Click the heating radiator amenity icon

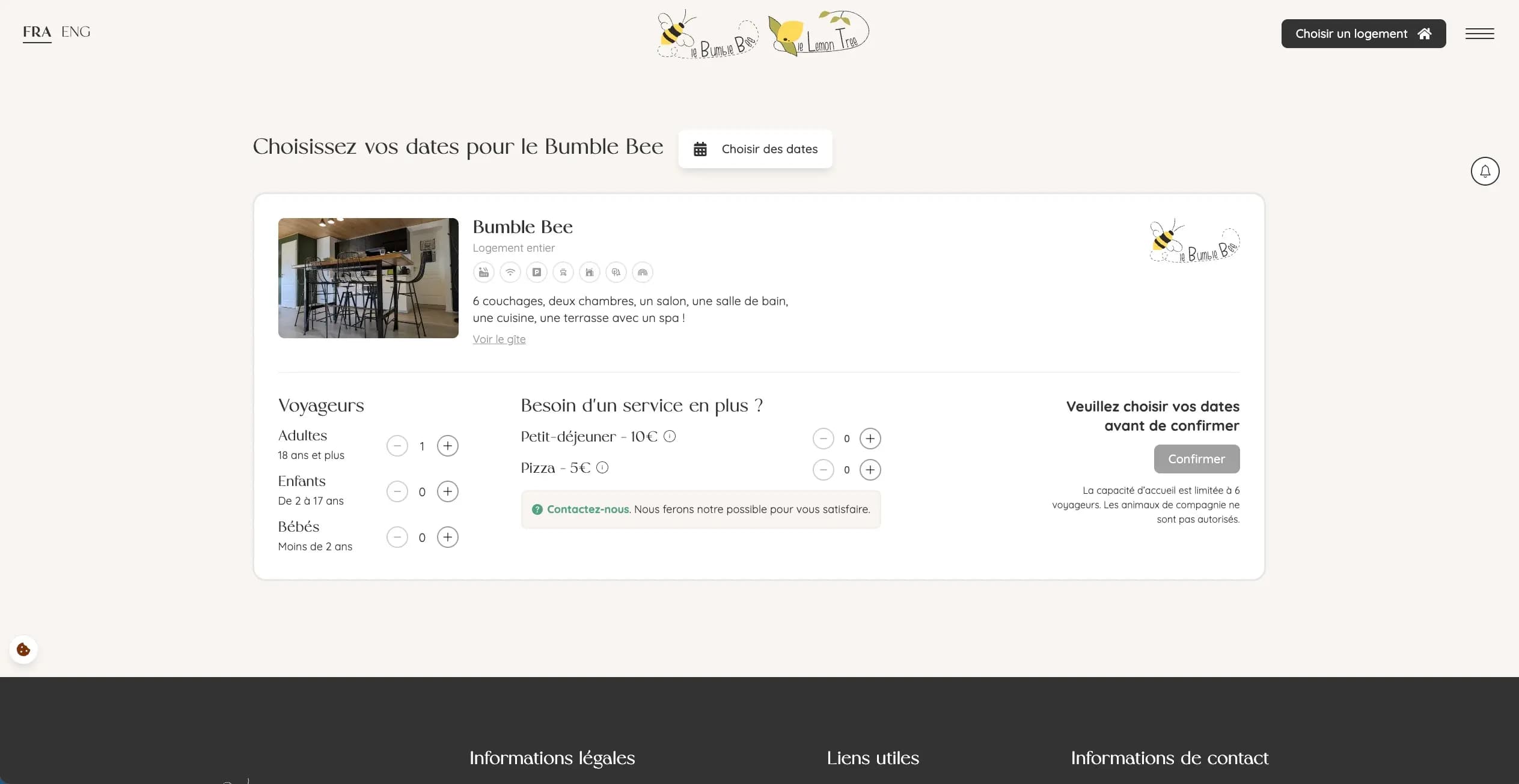click(x=483, y=272)
